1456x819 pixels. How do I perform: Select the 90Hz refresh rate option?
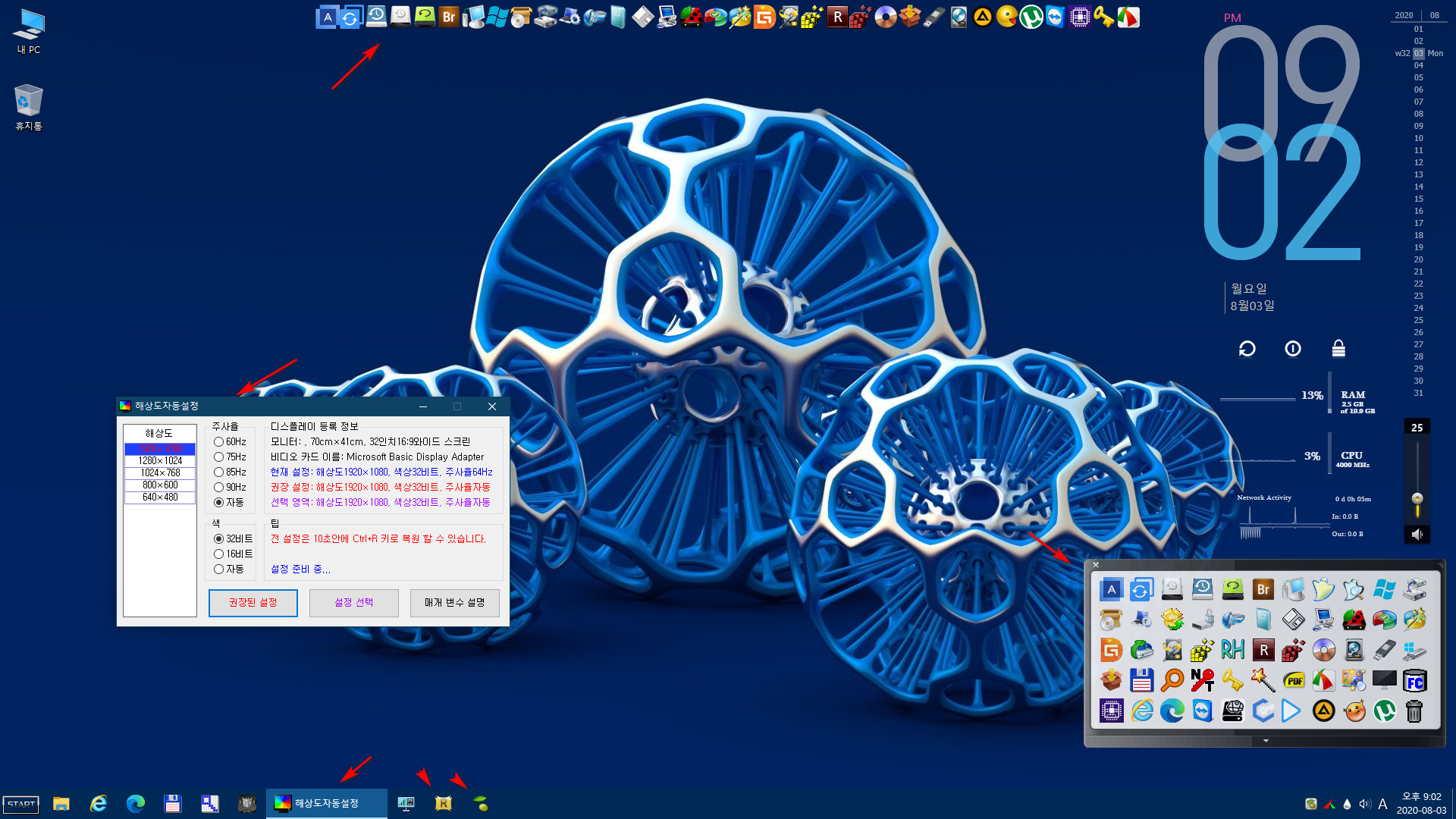point(230,487)
